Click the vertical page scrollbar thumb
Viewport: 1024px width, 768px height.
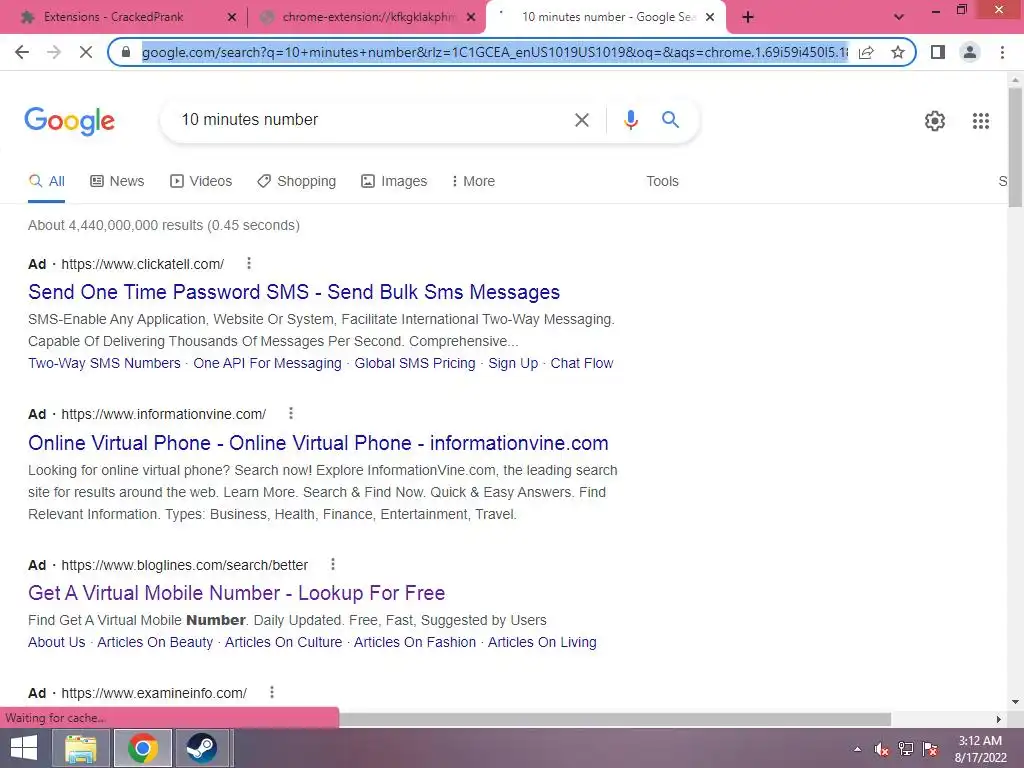(1015, 147)
